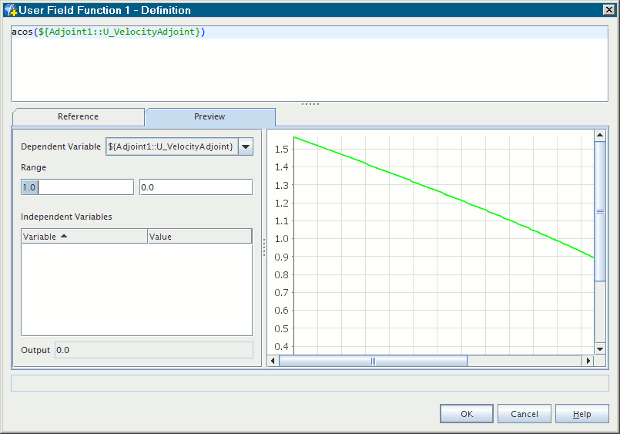This screenshot has width=620, height=434.
Task: Click the Range end field showing 0.0
Action: pos(196,187)
